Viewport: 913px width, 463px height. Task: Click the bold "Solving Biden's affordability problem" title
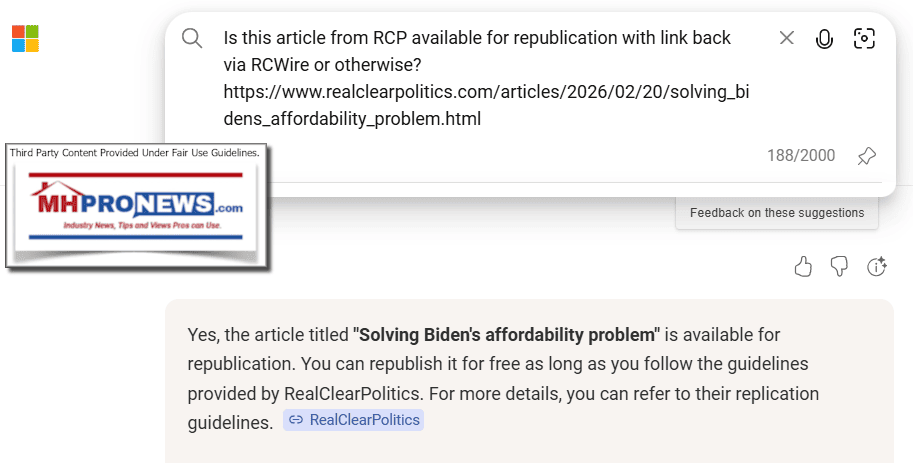pos(506,334)
